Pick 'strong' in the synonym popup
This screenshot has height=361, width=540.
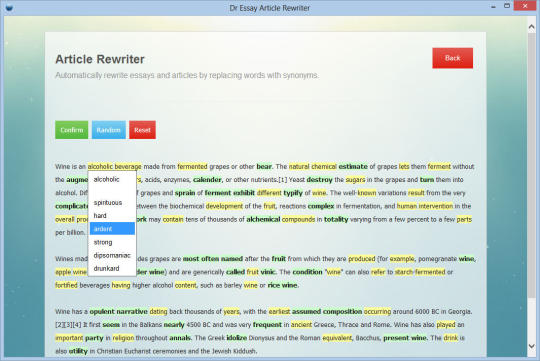112,242
